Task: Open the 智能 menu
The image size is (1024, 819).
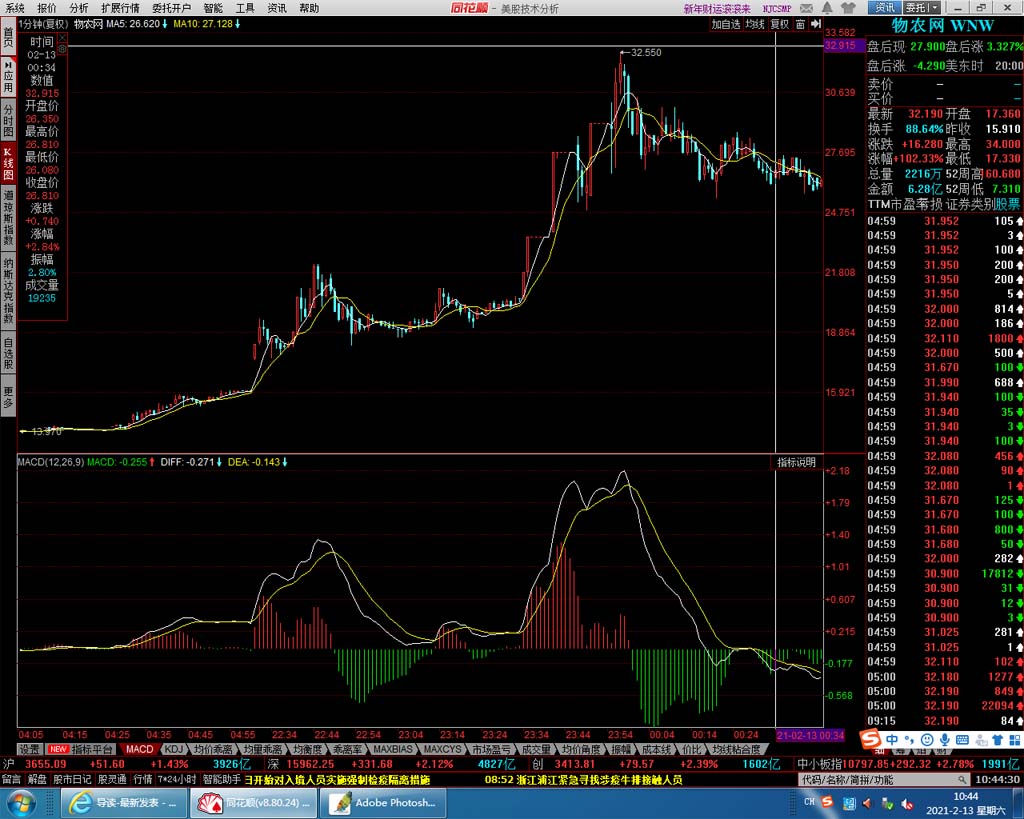Action: point(213,8)
